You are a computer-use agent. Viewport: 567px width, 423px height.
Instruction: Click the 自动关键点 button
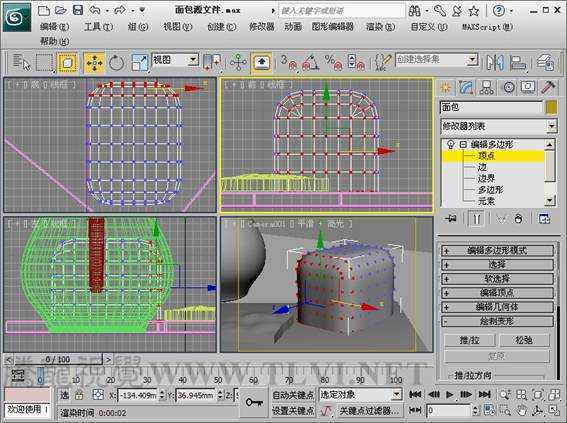[x=293, y=395]
